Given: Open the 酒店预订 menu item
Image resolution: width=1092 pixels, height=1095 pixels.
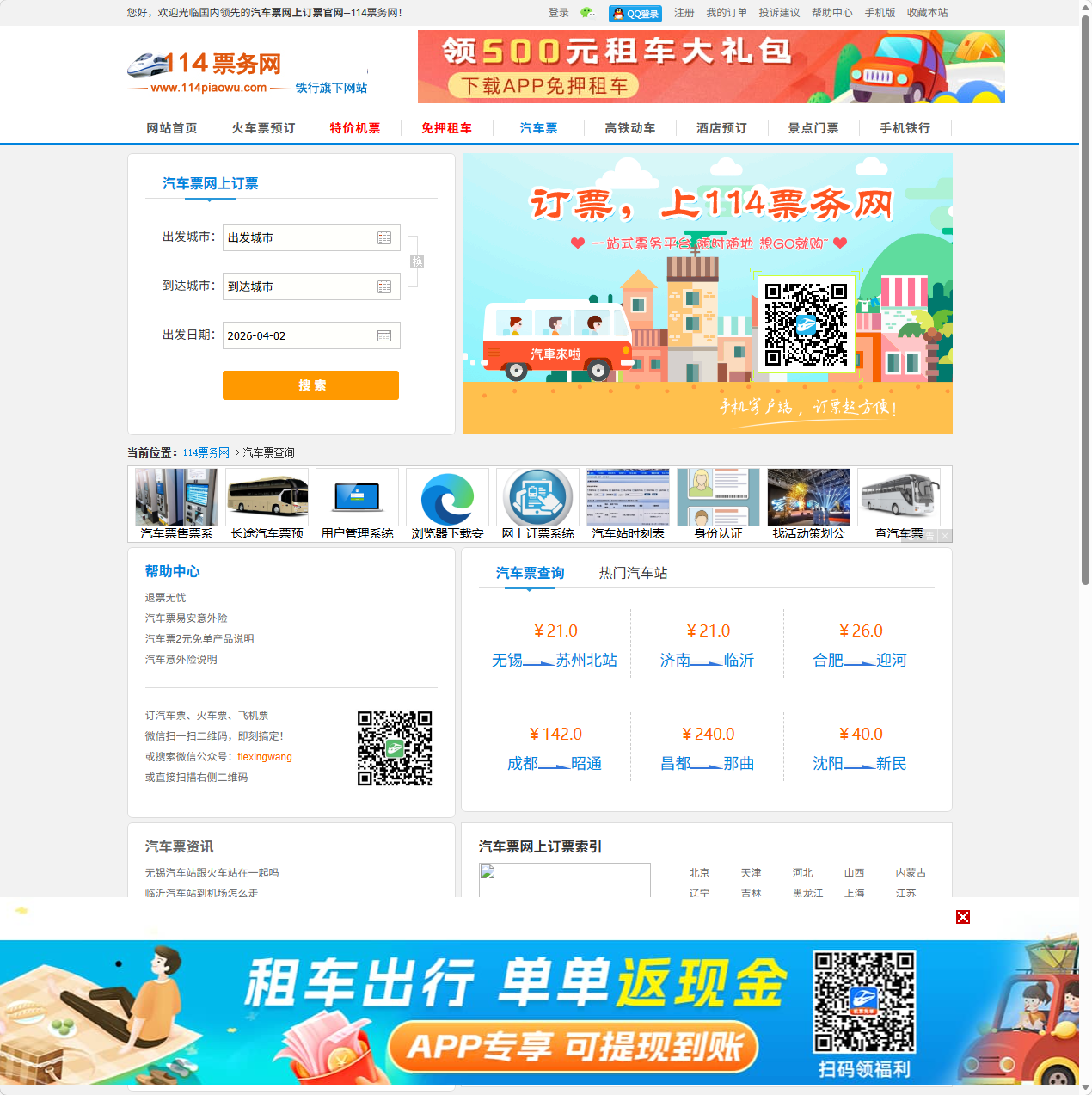Looking at the screenshot, I should [721, 128].
